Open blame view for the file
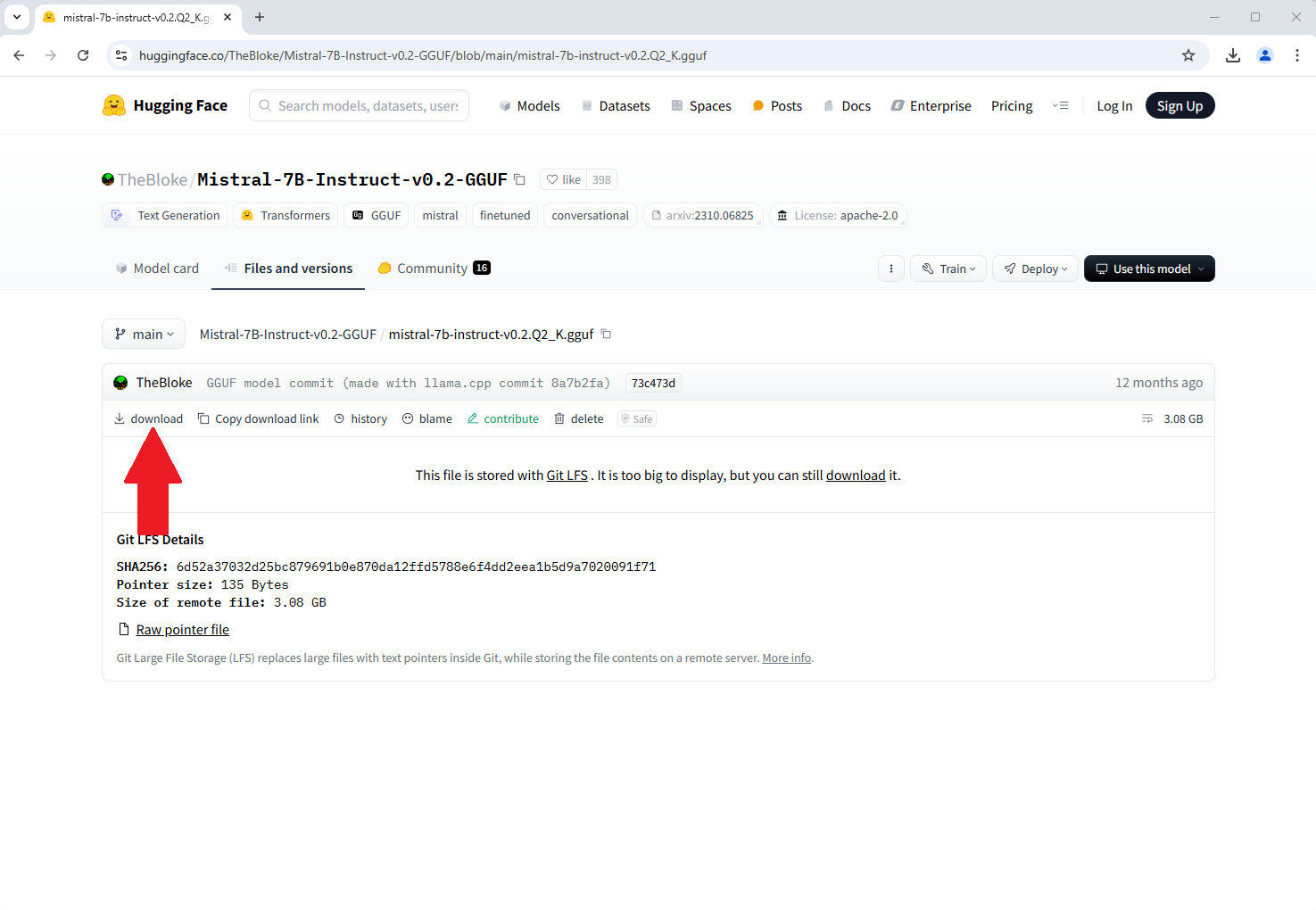The width and height of the screenshot is (1316, 910). coord(426,418)
